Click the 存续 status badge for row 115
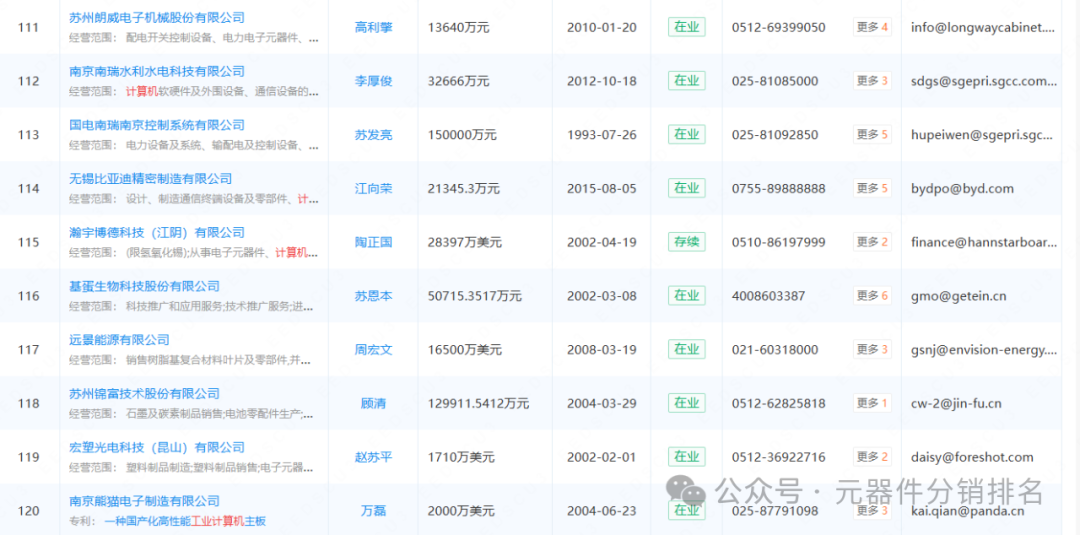This screenshot has height=535, width=1080. (687, 242)
